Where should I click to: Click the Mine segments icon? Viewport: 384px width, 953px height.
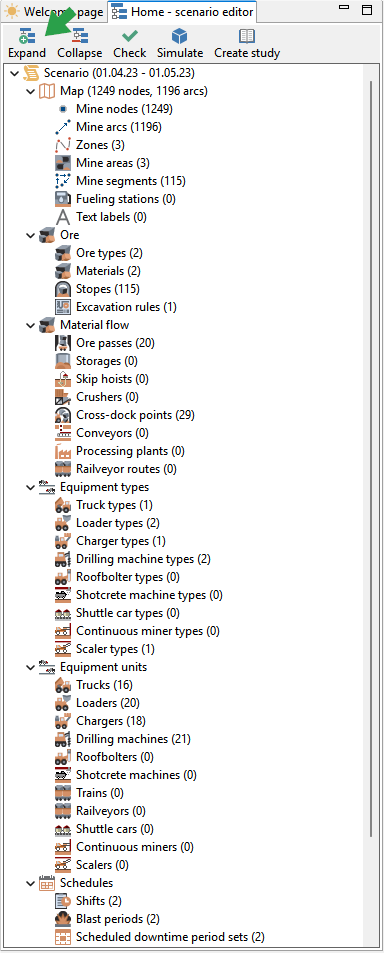[x=63, y=181]
